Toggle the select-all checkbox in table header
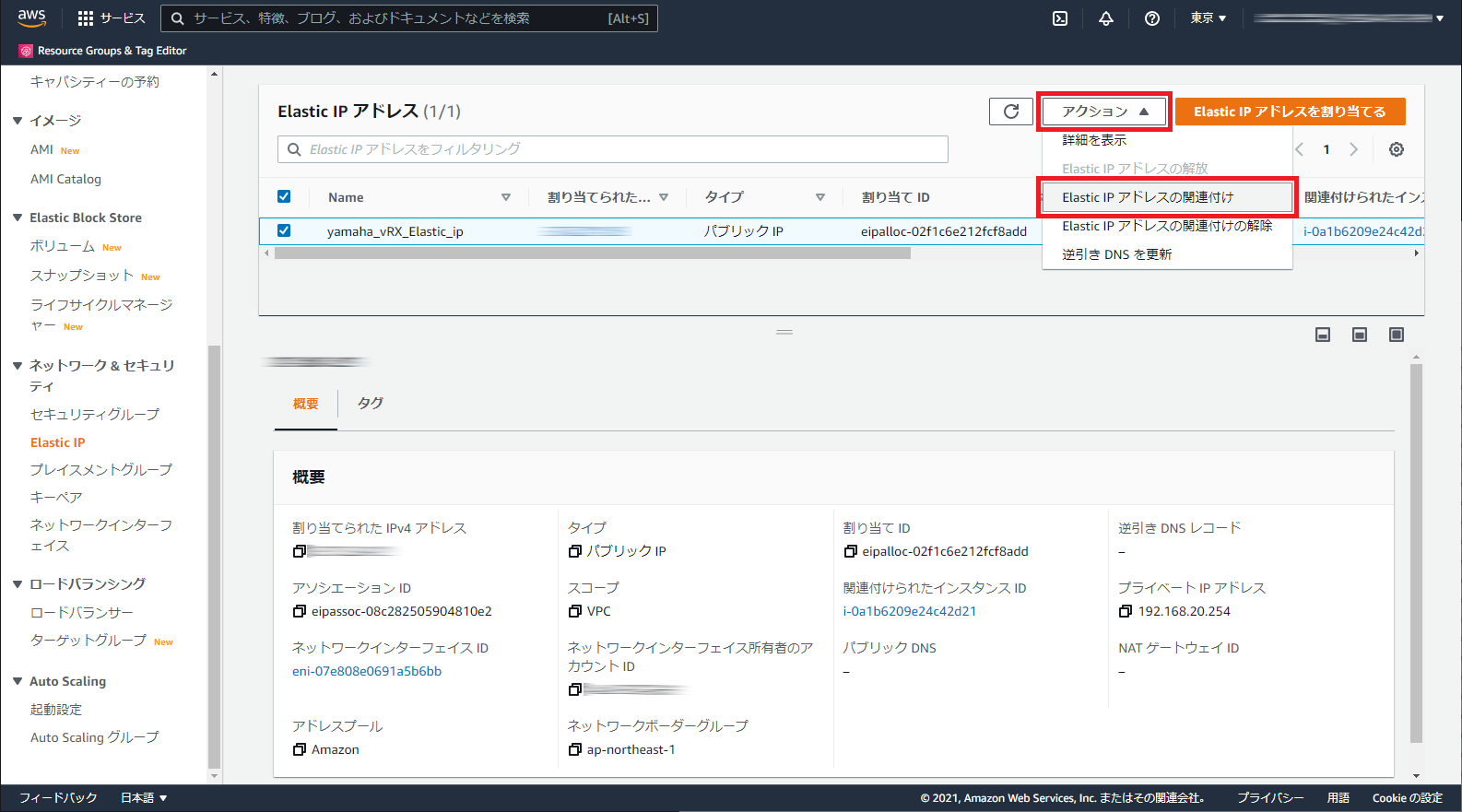1462x812 pixels. (x=284, y=196)
